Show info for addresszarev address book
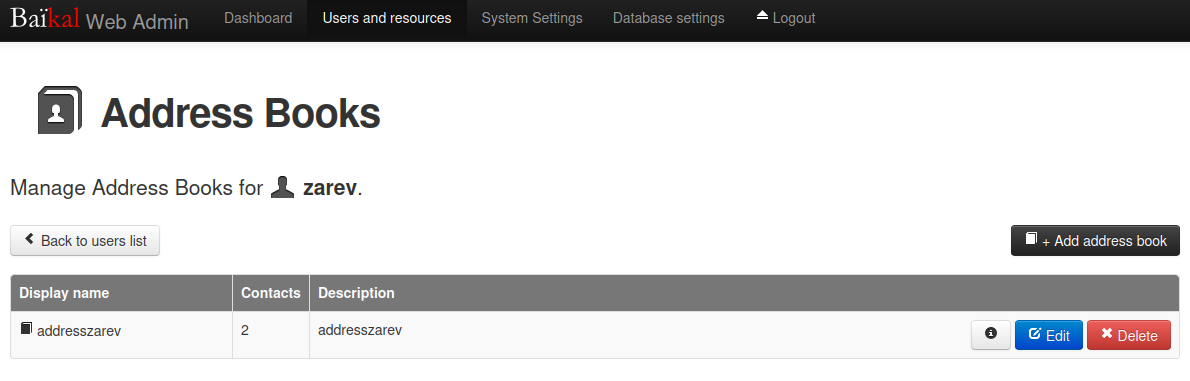 tap(990, 335)
